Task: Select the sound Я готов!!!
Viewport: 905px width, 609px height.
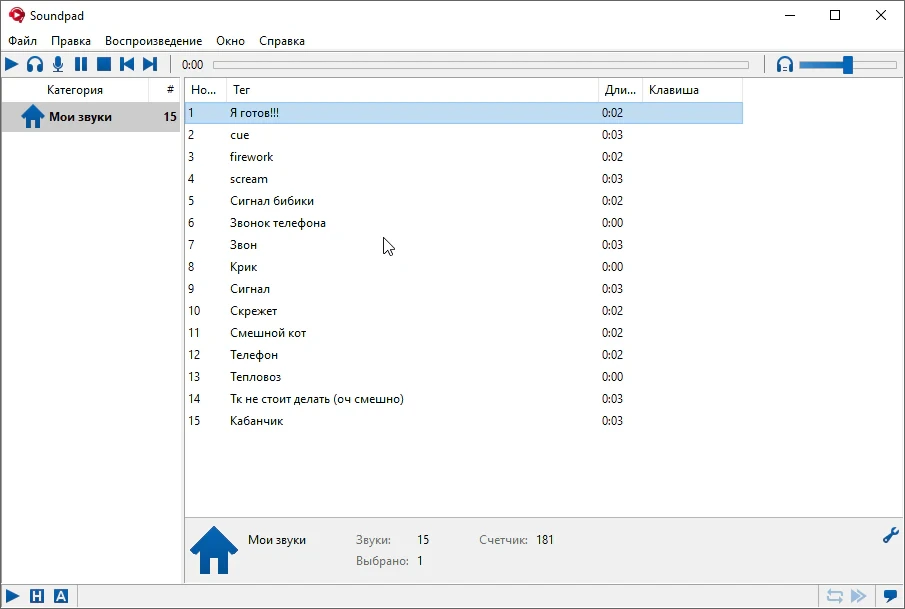Action: [x=463, y=113]
